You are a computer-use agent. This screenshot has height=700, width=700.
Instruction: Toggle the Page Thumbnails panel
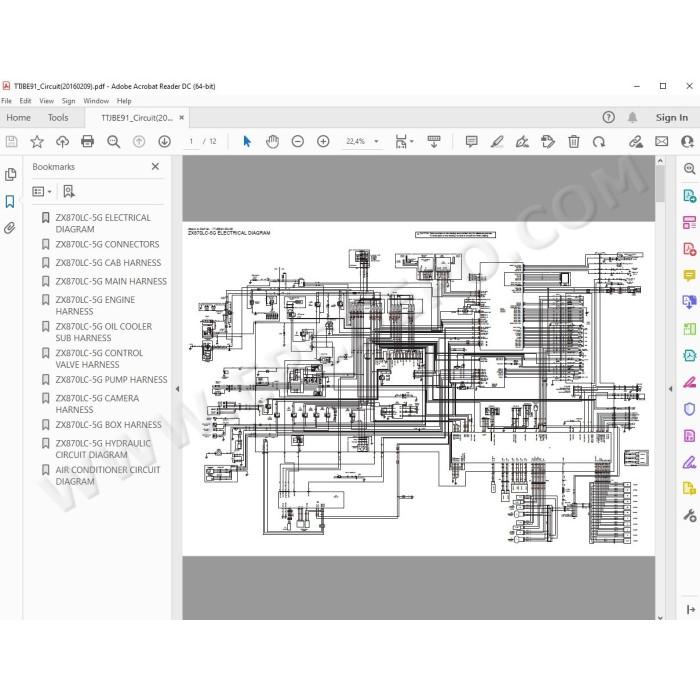pyautogui.click(x=10, y=174)
